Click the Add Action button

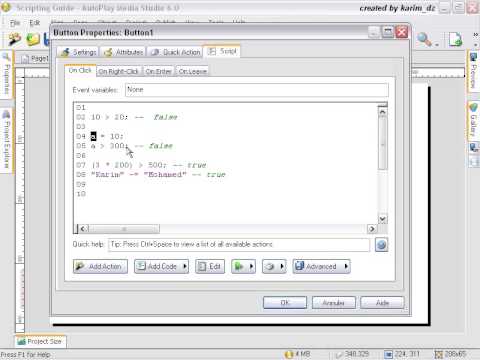click(100, 266)
